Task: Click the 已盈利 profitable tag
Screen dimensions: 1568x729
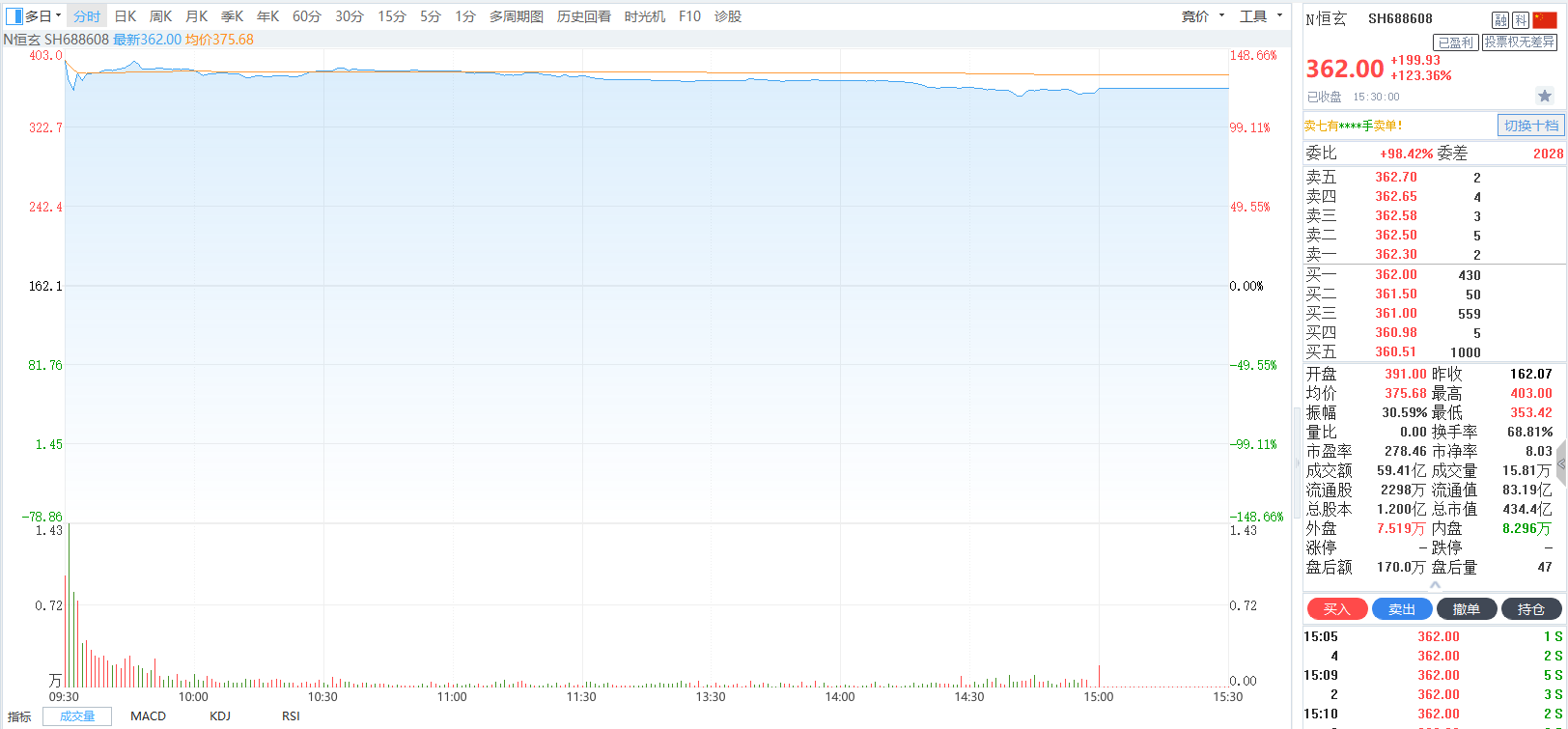Action: tap(1456, 42)
